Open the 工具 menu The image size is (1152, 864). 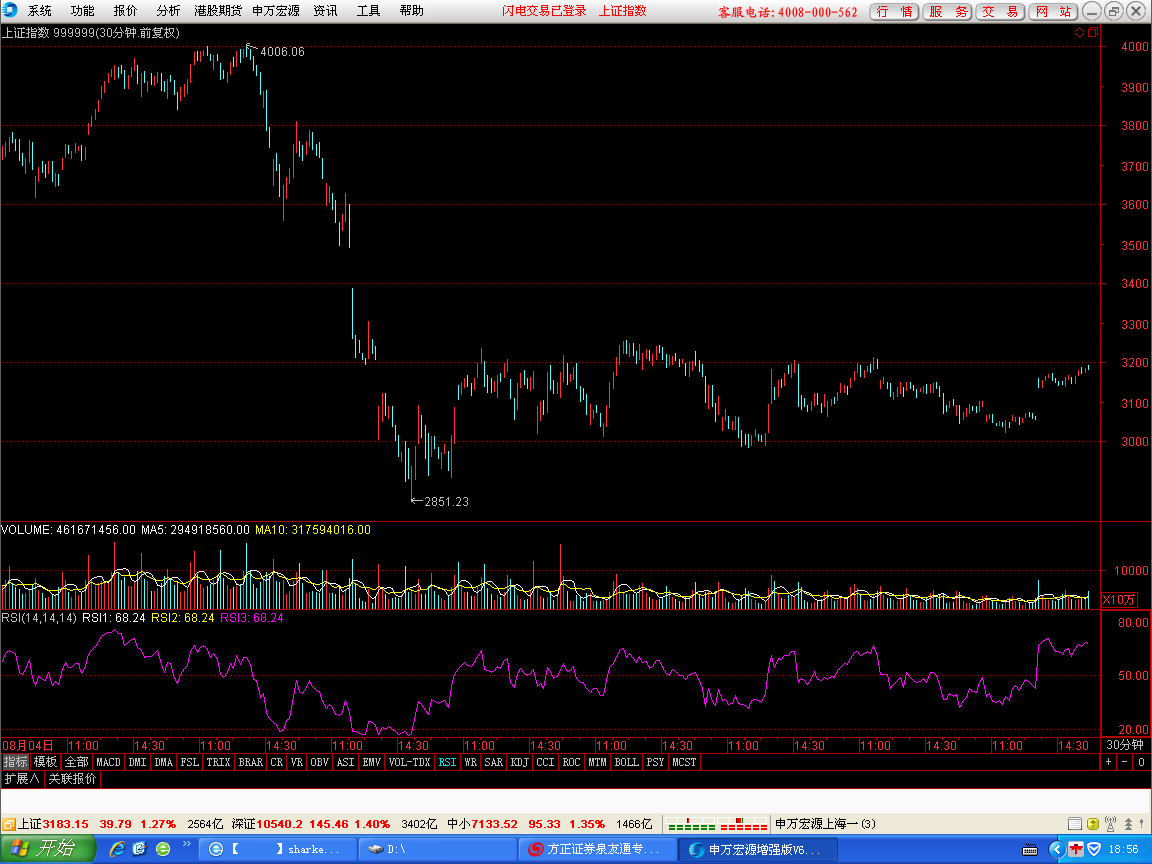[368, 11]
